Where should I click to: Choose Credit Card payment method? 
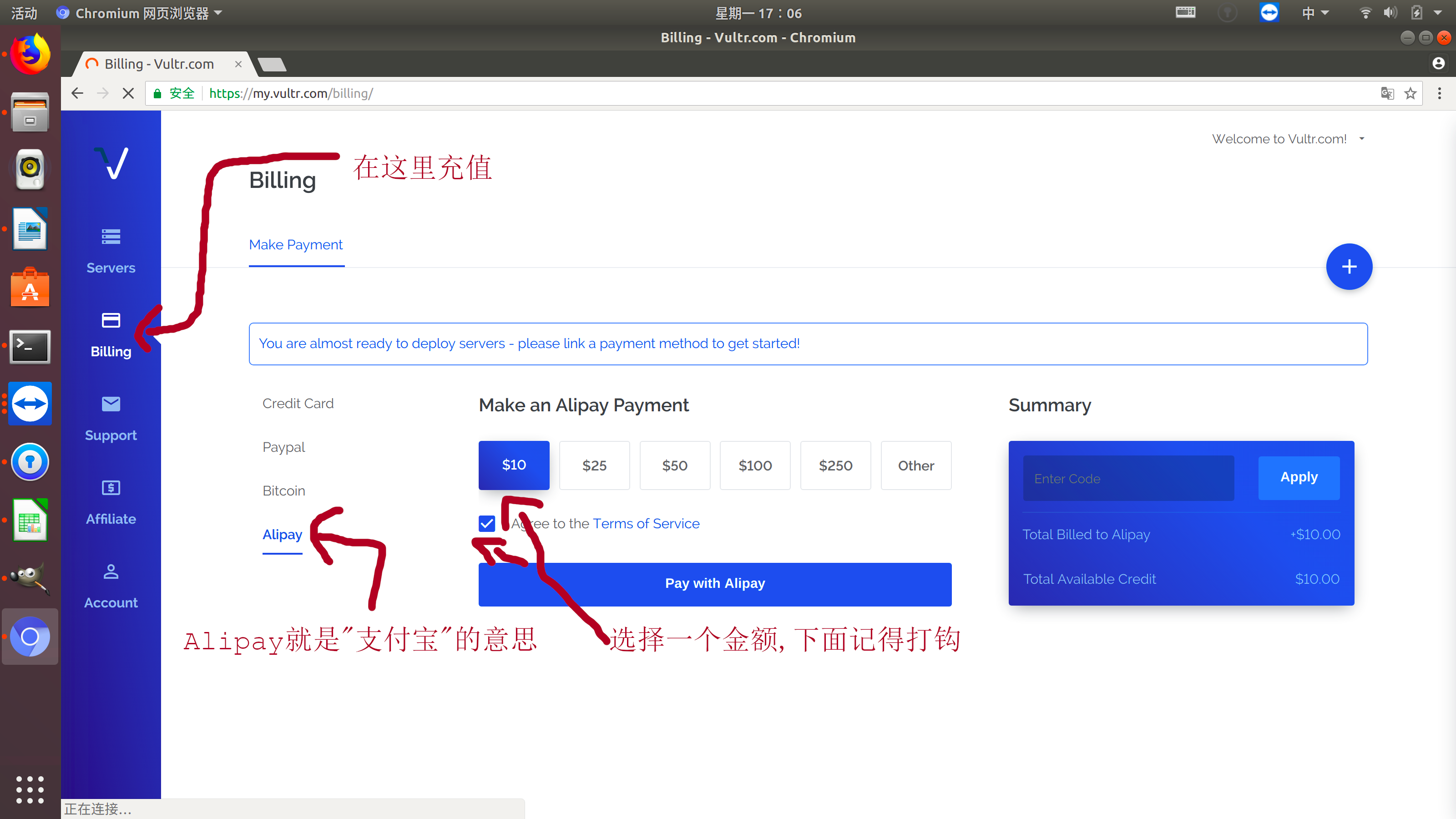click(x=298, y=403)
